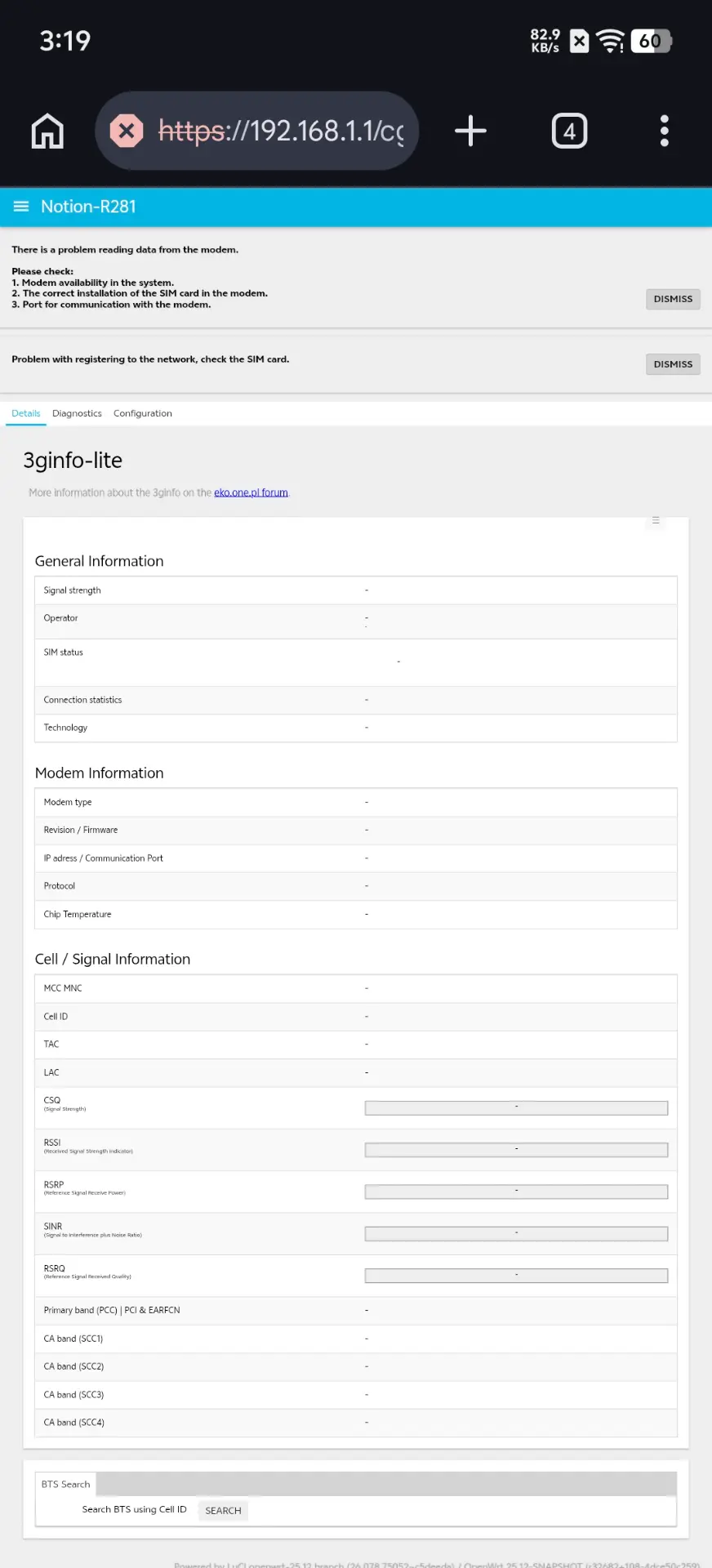Click 'Search BTS using Cell ID' label

134,1509
